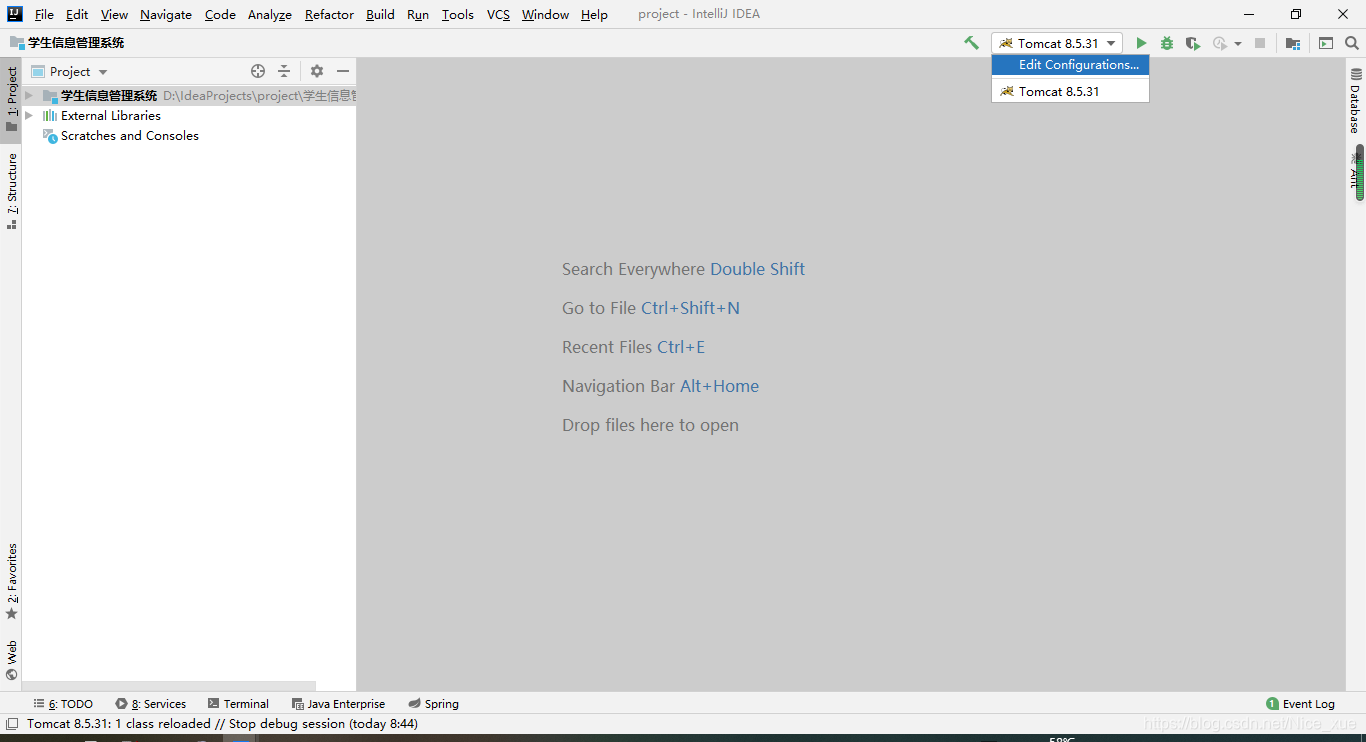1366x742 pixels.
Task: Open the Terminal tool window
Action: pos(238,704)
